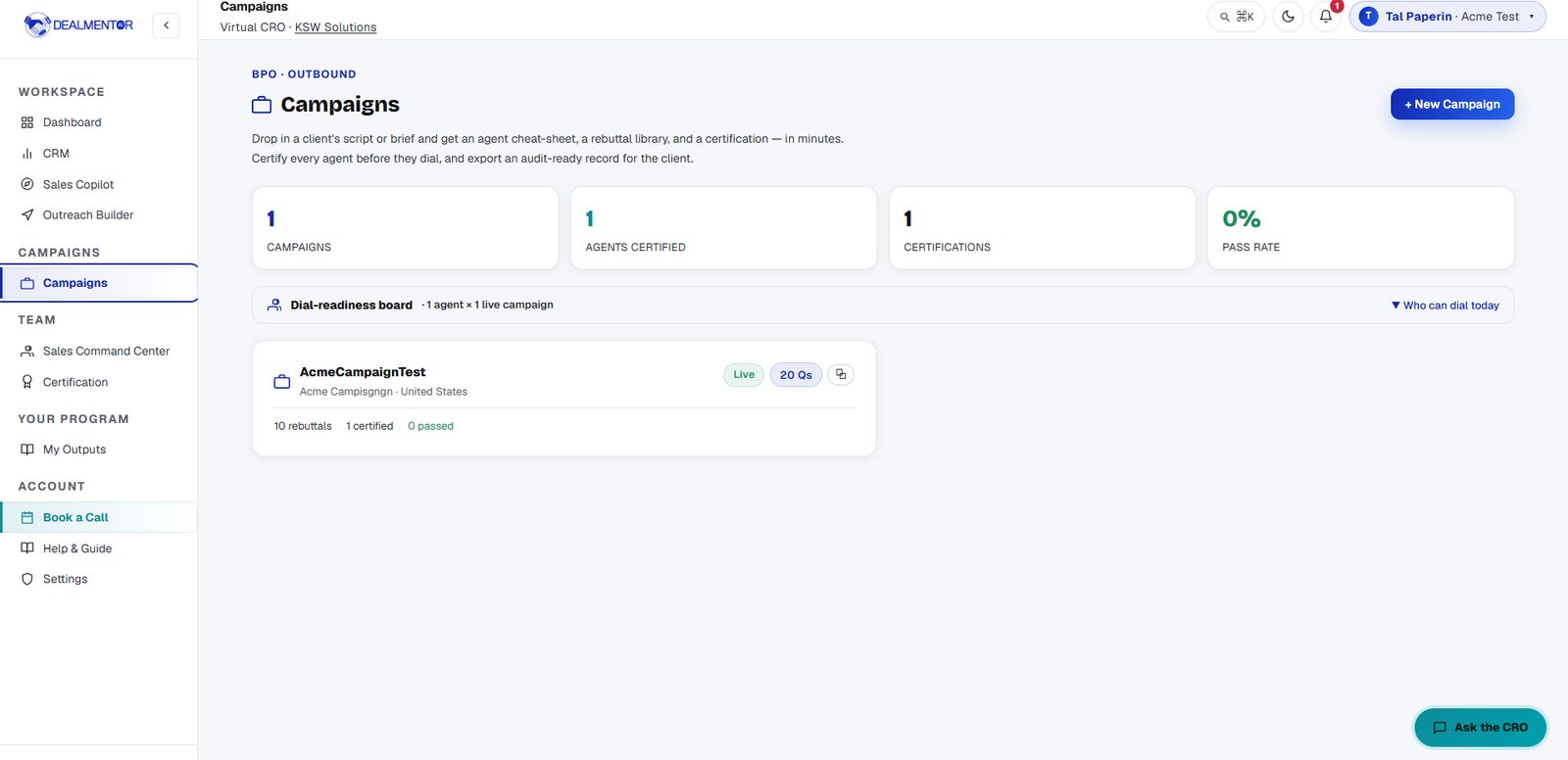
Task: Select Campaigns in the sidebar
Action: 98,283
